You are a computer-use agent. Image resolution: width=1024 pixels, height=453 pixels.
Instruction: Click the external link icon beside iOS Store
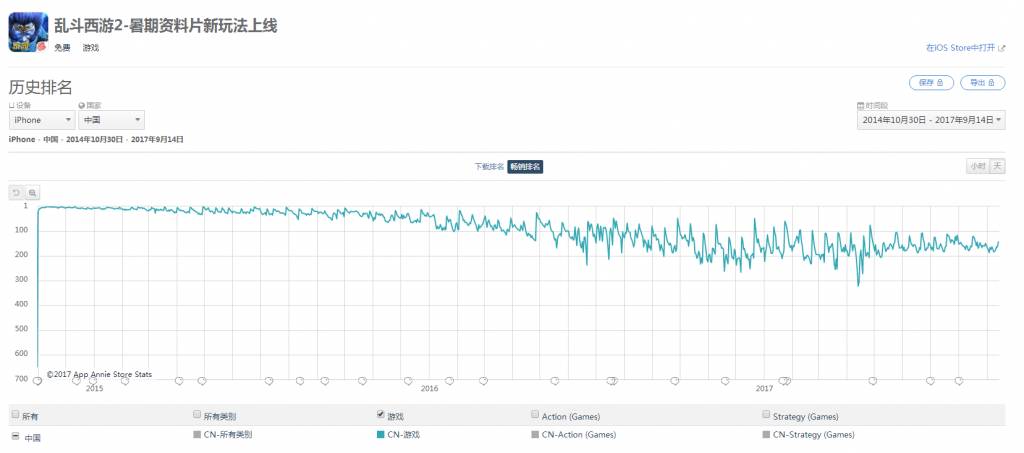click(1002, 47)
